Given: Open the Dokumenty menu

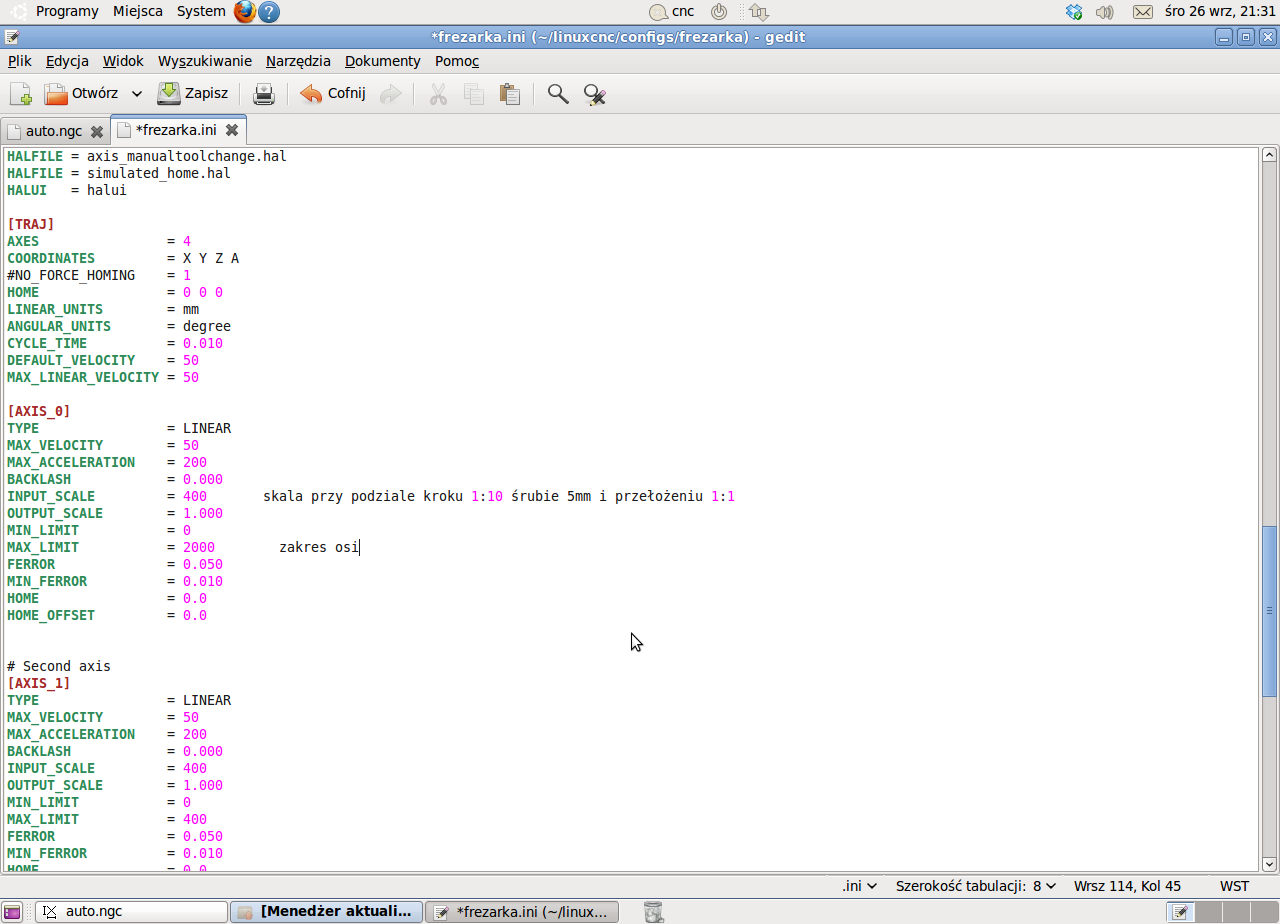Looking at the screenshot, I should pyautogui.click(x=383, y=61).
